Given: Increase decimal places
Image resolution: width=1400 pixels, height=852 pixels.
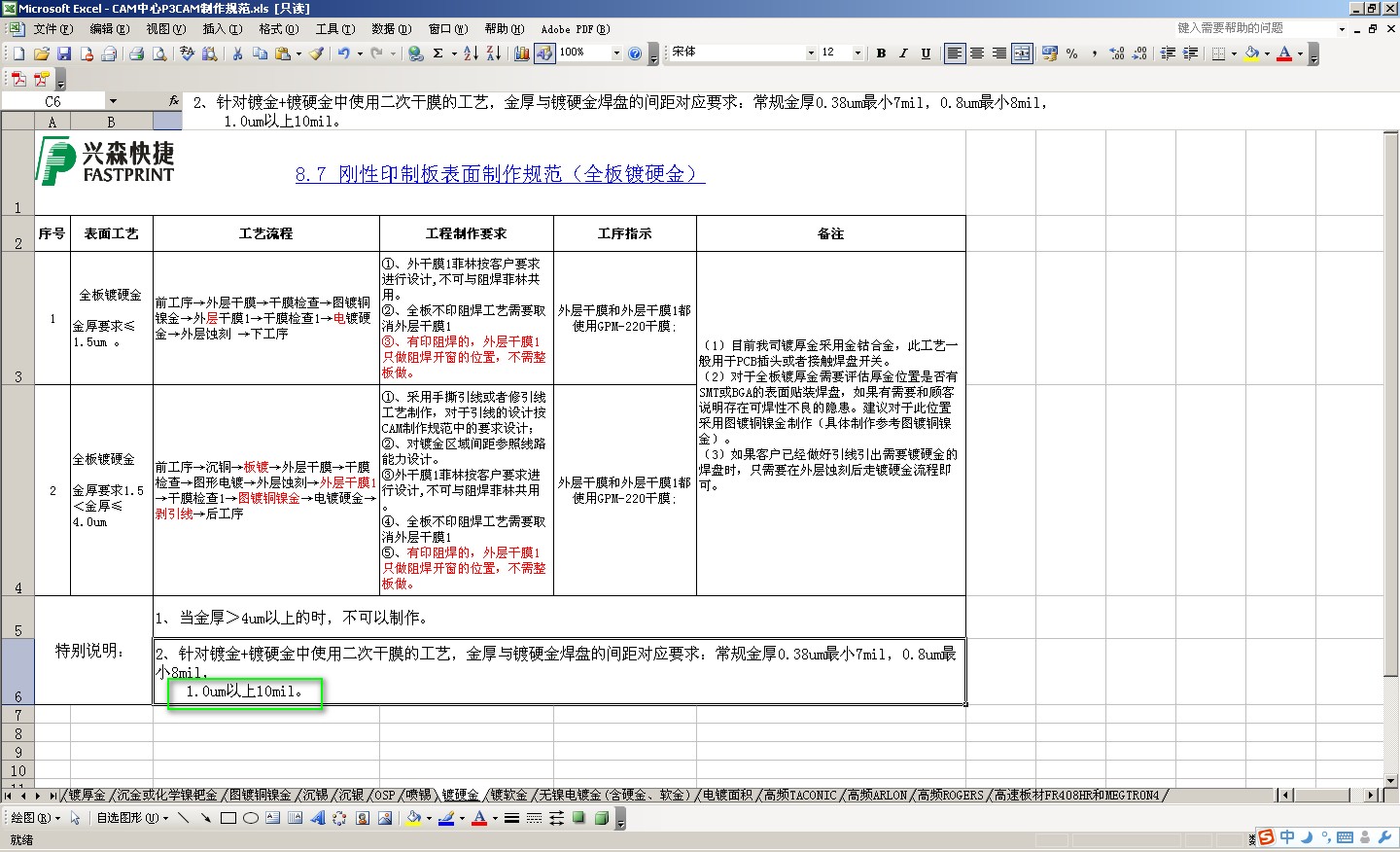Looking at the screenshot, I should pyautogui.click(x=1117, y=53).
